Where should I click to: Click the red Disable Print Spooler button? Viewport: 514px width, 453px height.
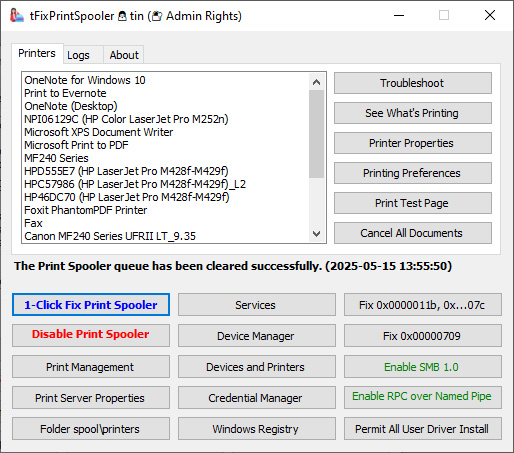[x=91, y=336]
